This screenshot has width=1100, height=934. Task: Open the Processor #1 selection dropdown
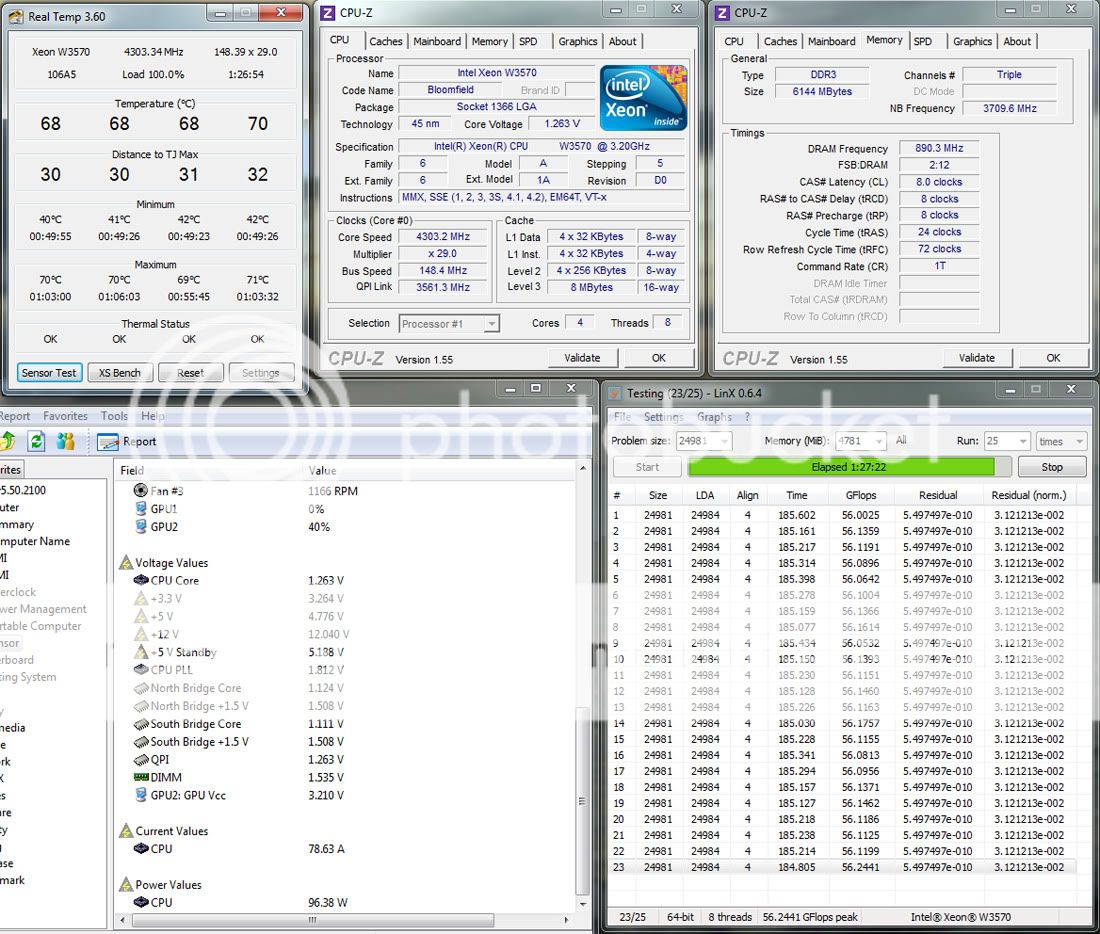[x=492, y=324]
